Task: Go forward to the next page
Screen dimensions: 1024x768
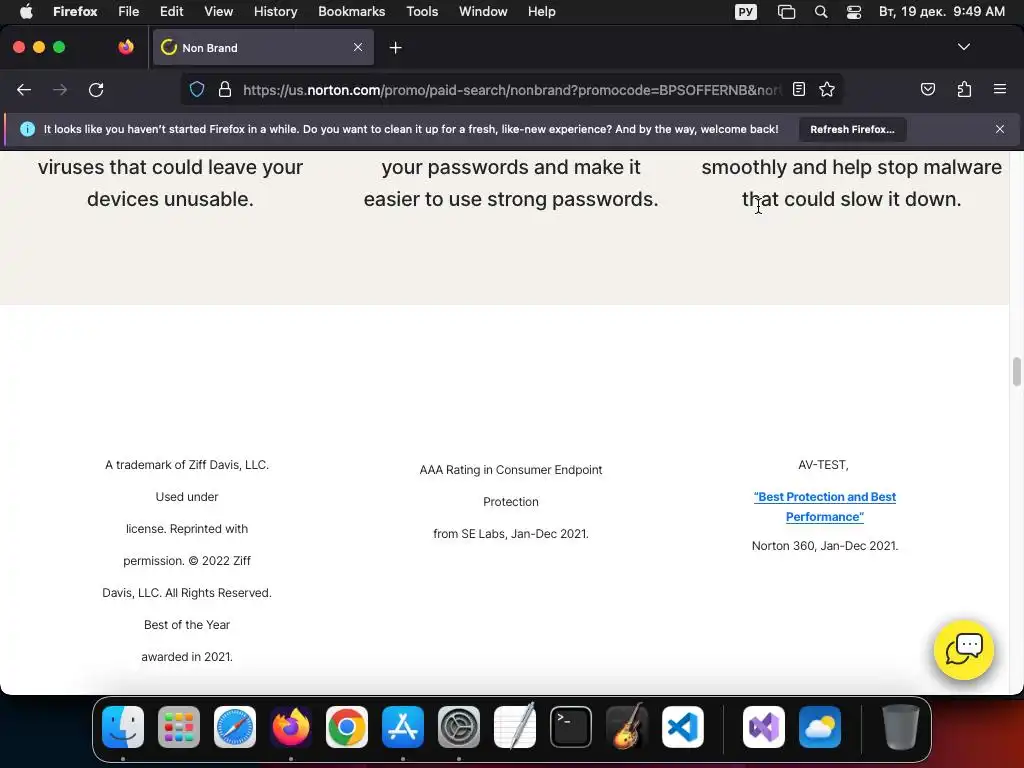Action: (60, 89)
